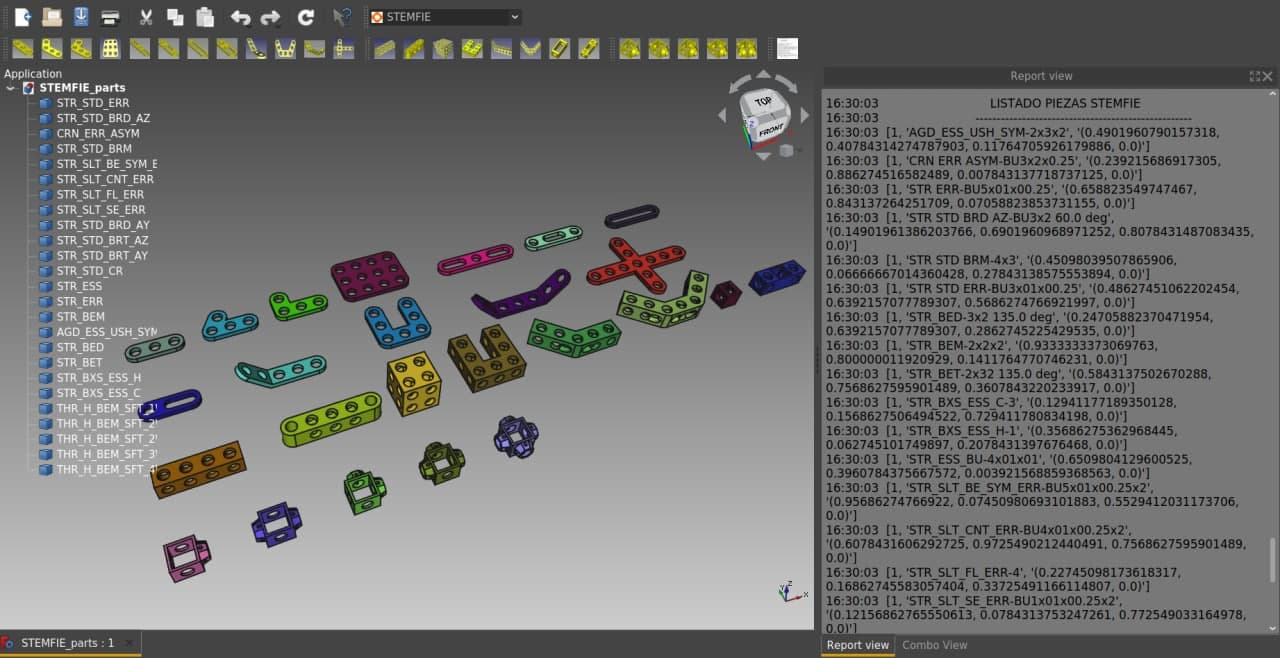Select CRN_ERR_ASYM in the tree
Image resolution: width=1280 pixels, height=658 pixels.
pos(98,133)
